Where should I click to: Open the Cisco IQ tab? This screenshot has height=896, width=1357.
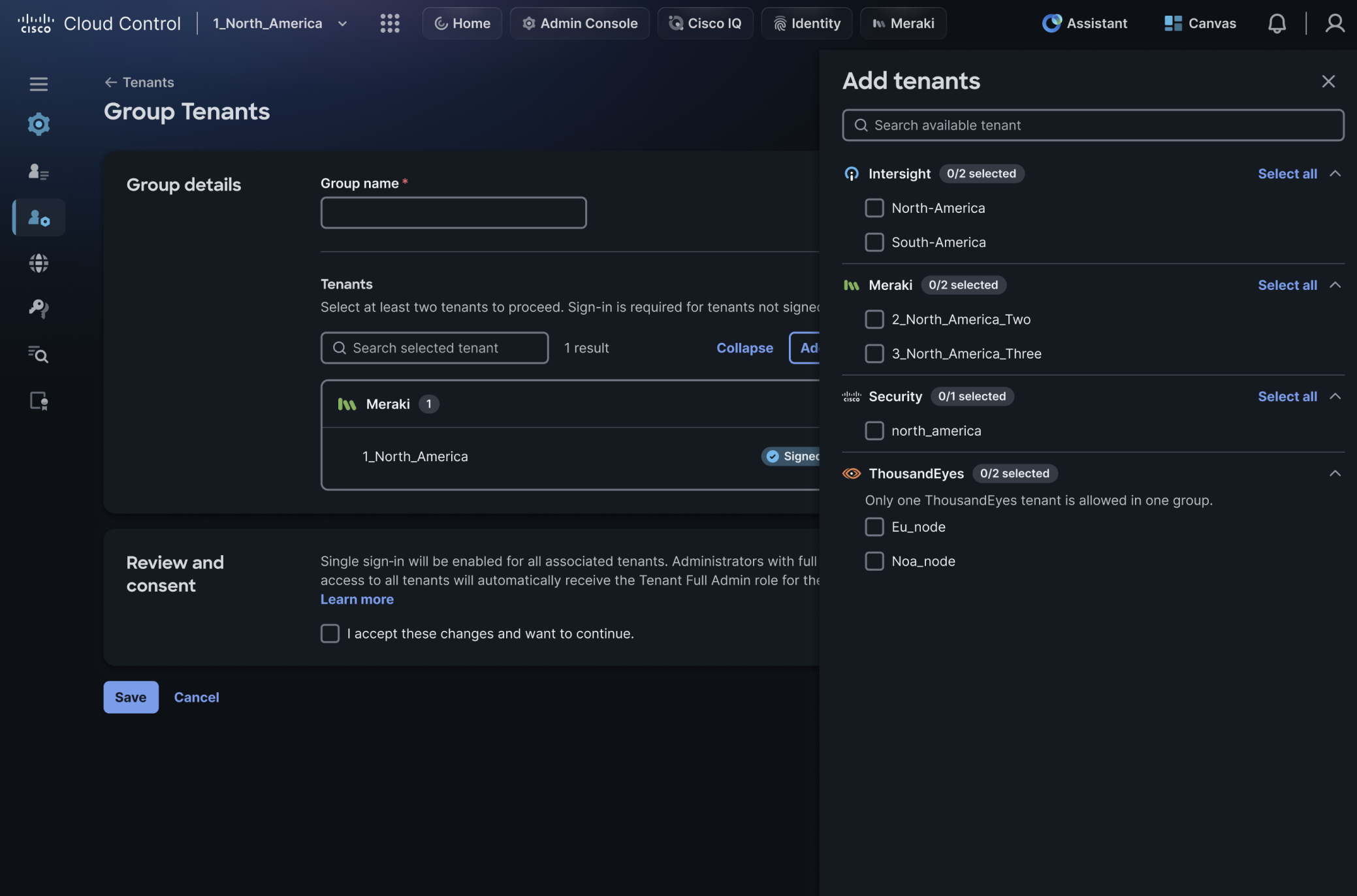pos(705,24)
